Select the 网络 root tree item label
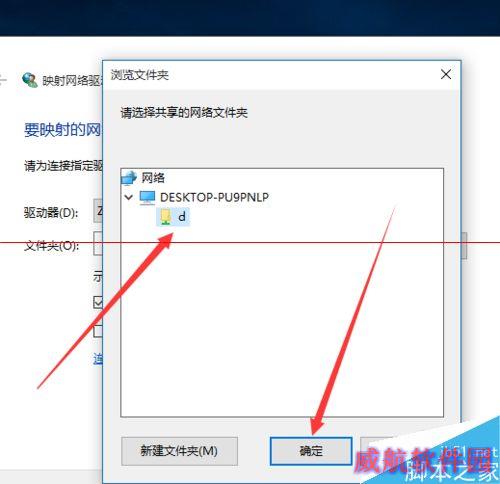This screenshot has width=500, height=484. tap(153, 177)
